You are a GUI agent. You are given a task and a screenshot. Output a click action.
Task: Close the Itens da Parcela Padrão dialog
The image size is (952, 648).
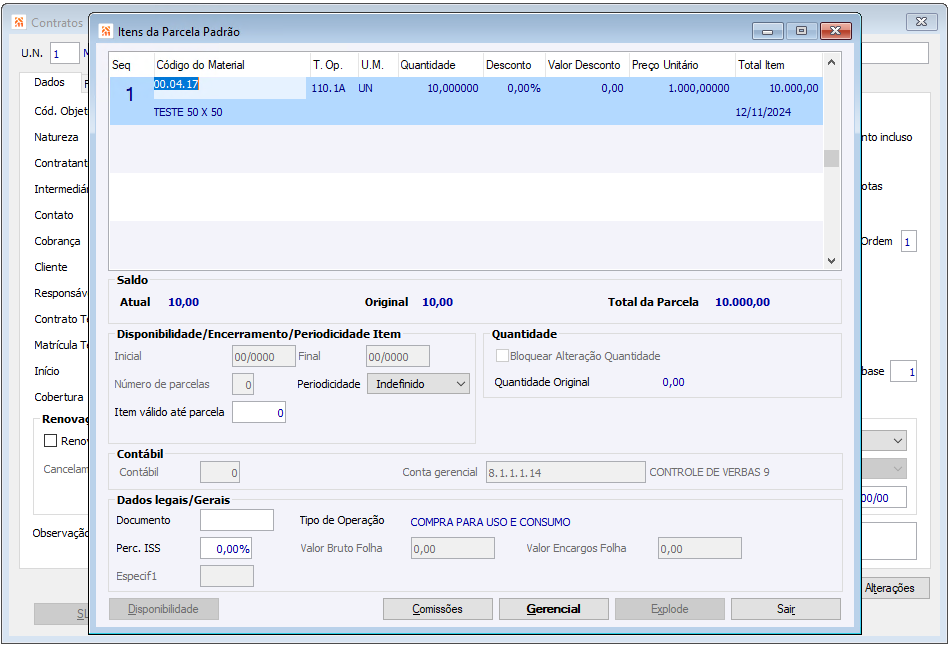(x=835, y=31)
